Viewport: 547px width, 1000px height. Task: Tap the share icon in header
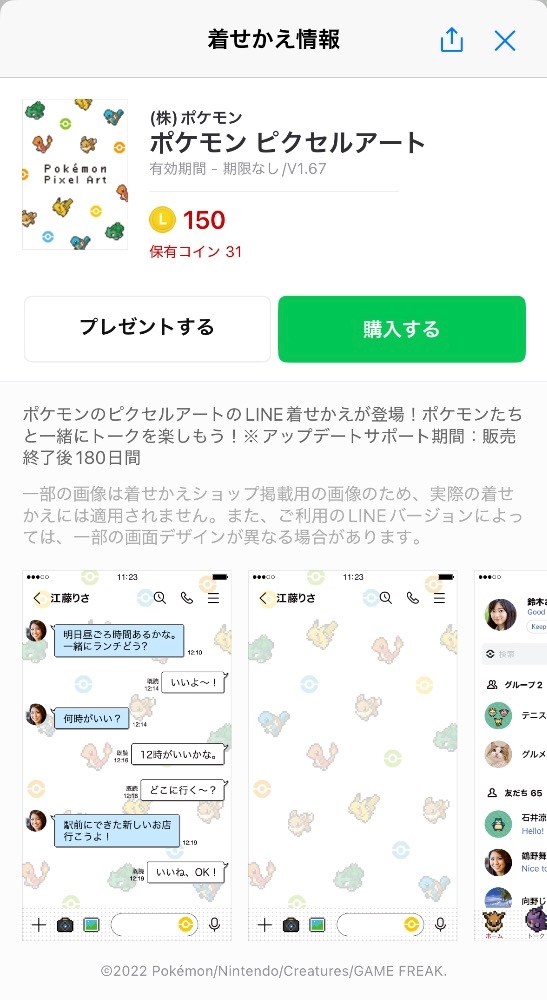point(451,40)
